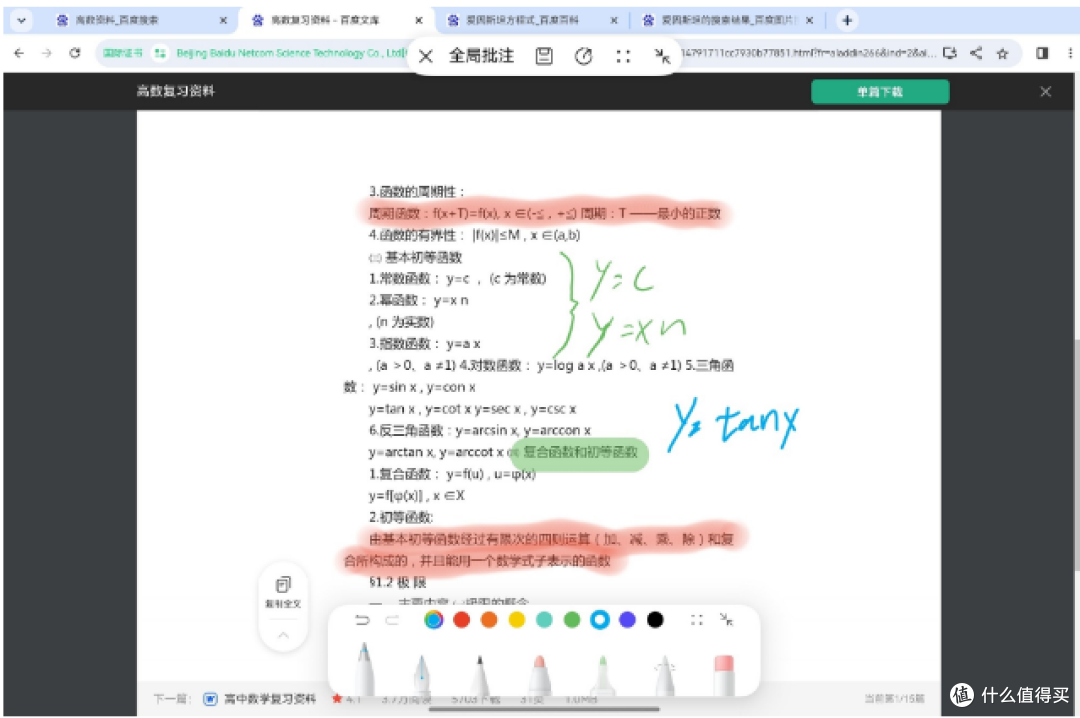The height and width of the screenshot is (718, 1080).
Task: Click four-dots icon in 全局批注 bar
Action: click(623, 56)
